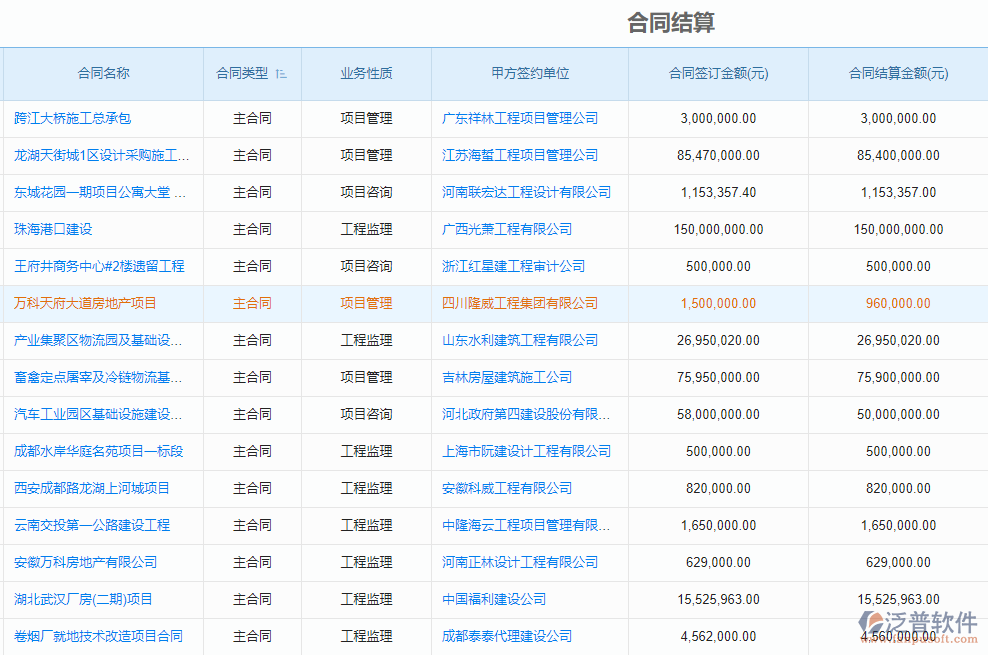988x655 pixels.
Task: Open 四川隆威工程集团有限公司 company link
Action: [520, 303]
